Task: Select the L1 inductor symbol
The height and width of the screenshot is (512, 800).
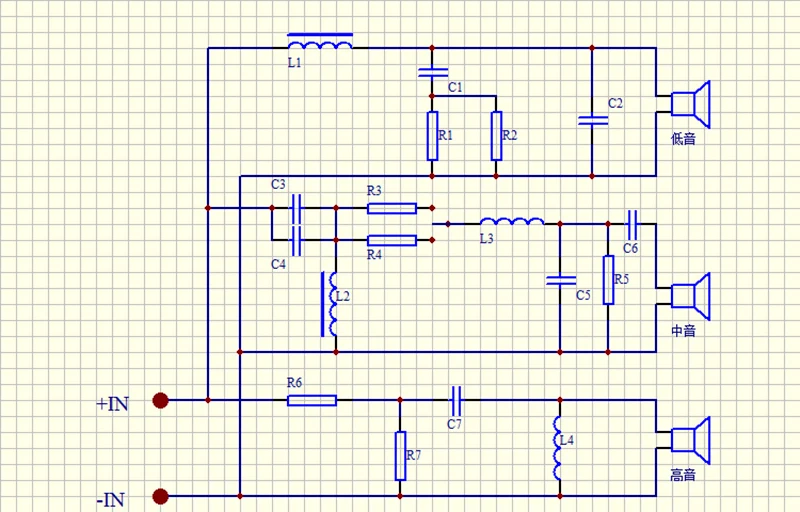Action: tap(320, 42)
